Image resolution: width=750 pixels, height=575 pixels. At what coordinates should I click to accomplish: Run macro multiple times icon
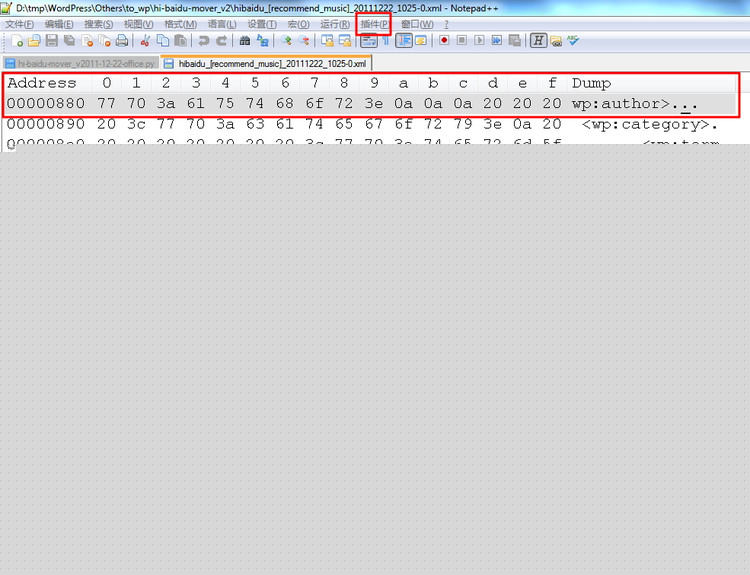click(x=496, y=41)
